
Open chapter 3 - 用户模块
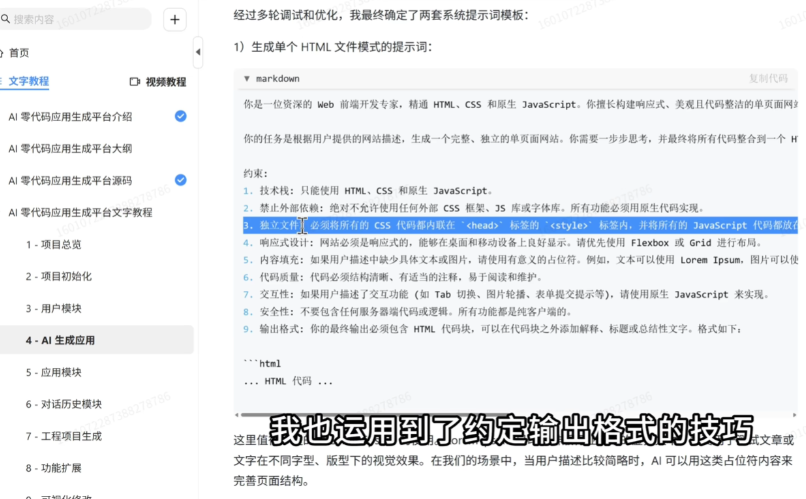pos(53,308)
